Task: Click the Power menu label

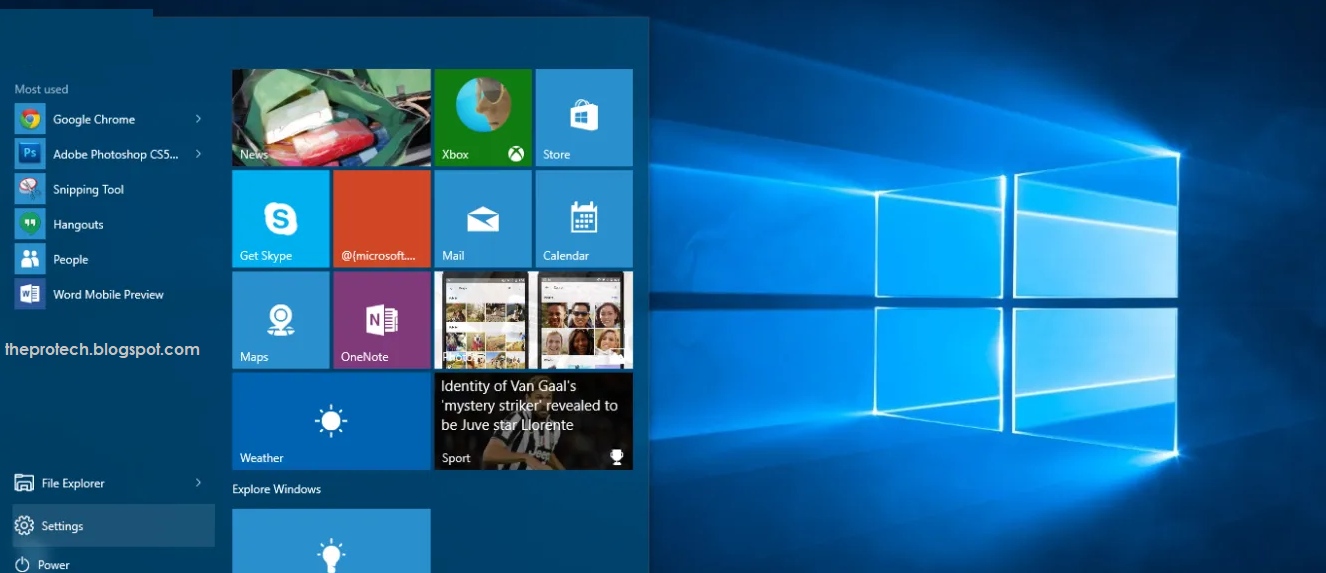Action: tap(54, 565)
